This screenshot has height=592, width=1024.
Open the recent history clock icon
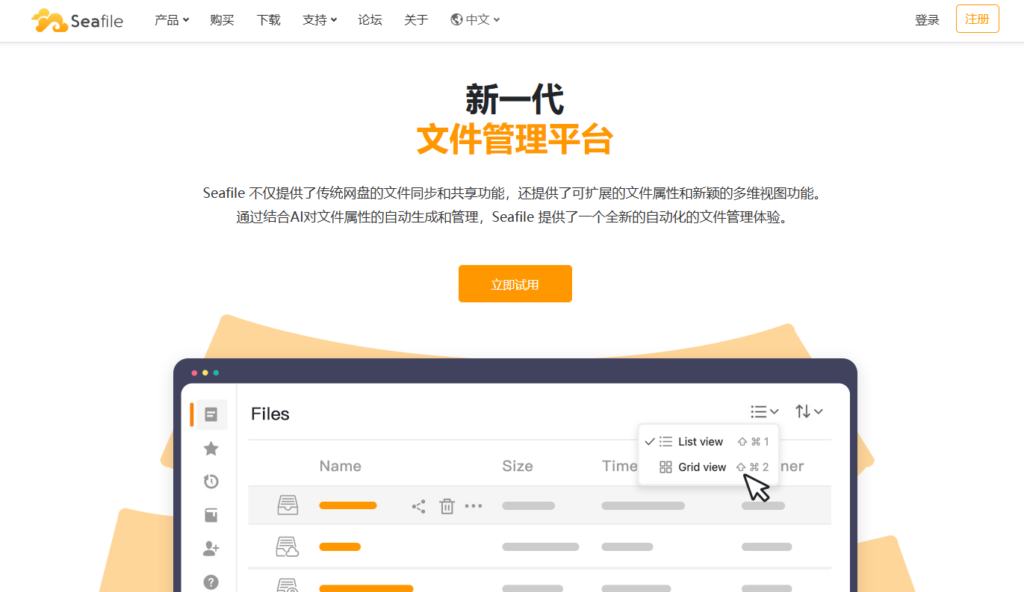[211, 482]
